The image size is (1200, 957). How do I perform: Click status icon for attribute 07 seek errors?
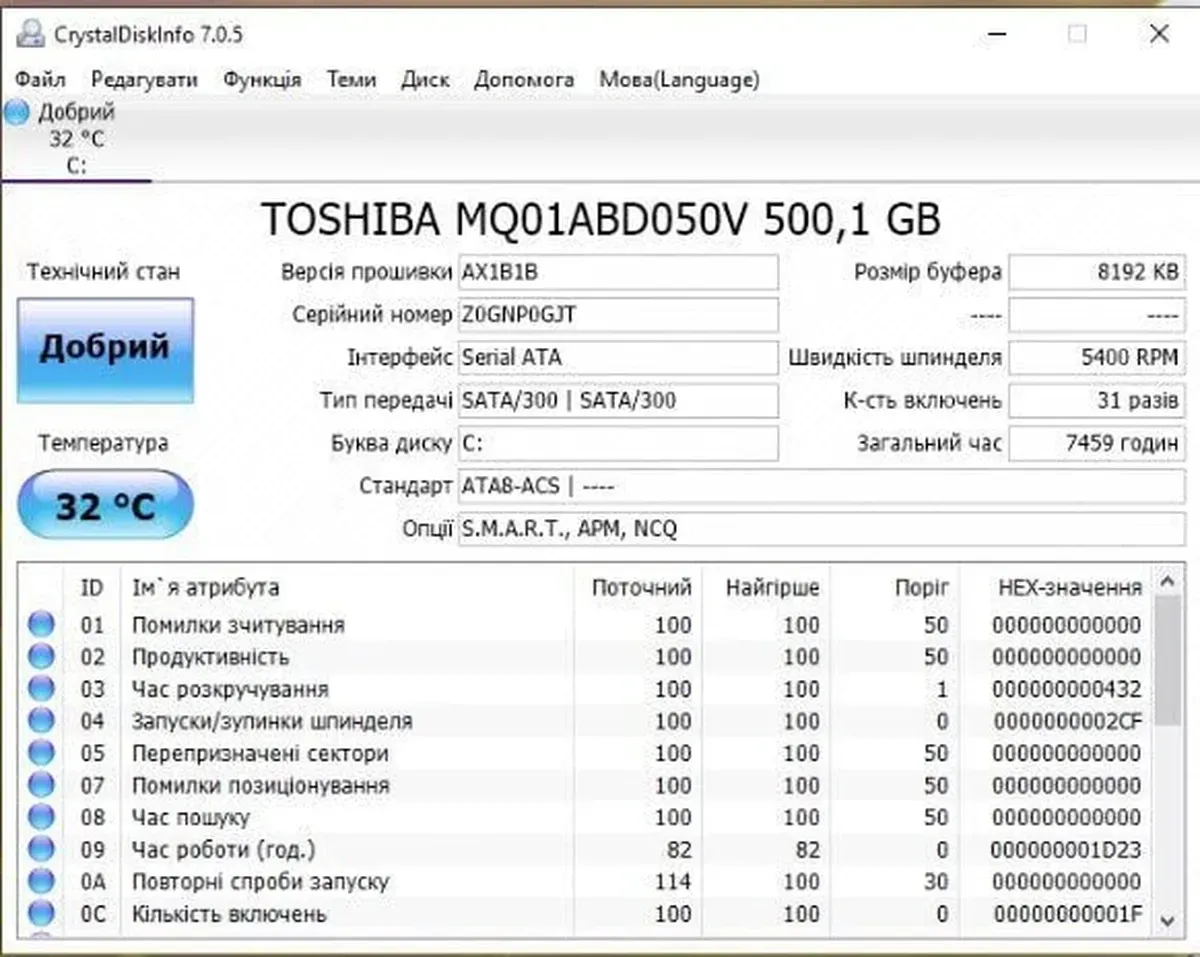[x=41, y=785]
